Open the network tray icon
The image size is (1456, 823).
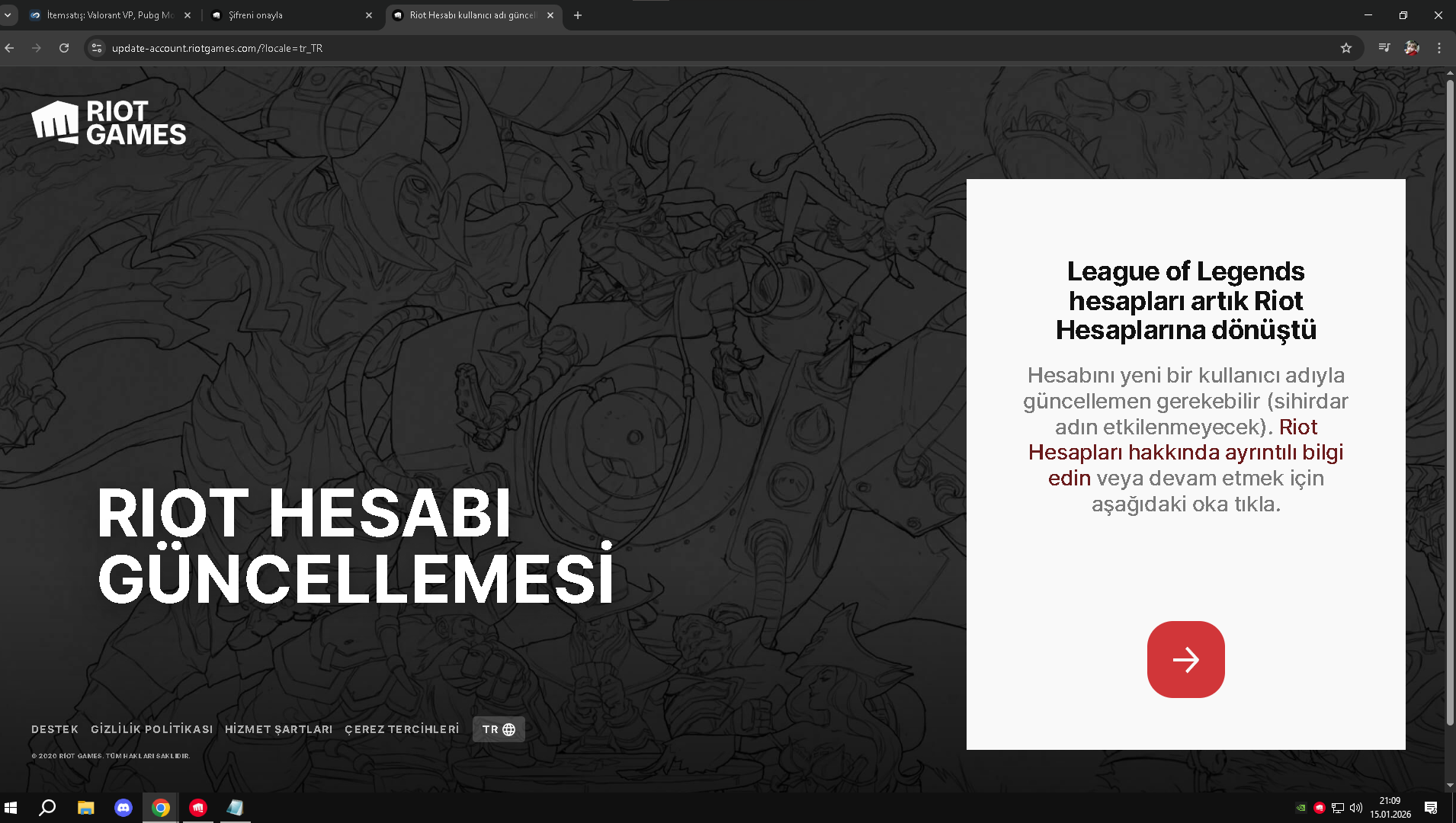click(x=1338, y=808)
